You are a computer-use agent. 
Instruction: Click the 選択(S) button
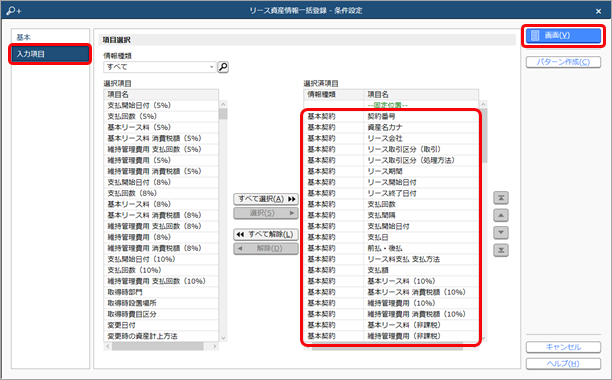coord(266,213)
